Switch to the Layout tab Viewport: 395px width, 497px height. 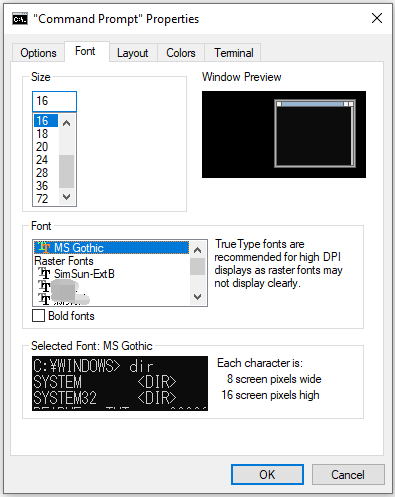(133, 53)
